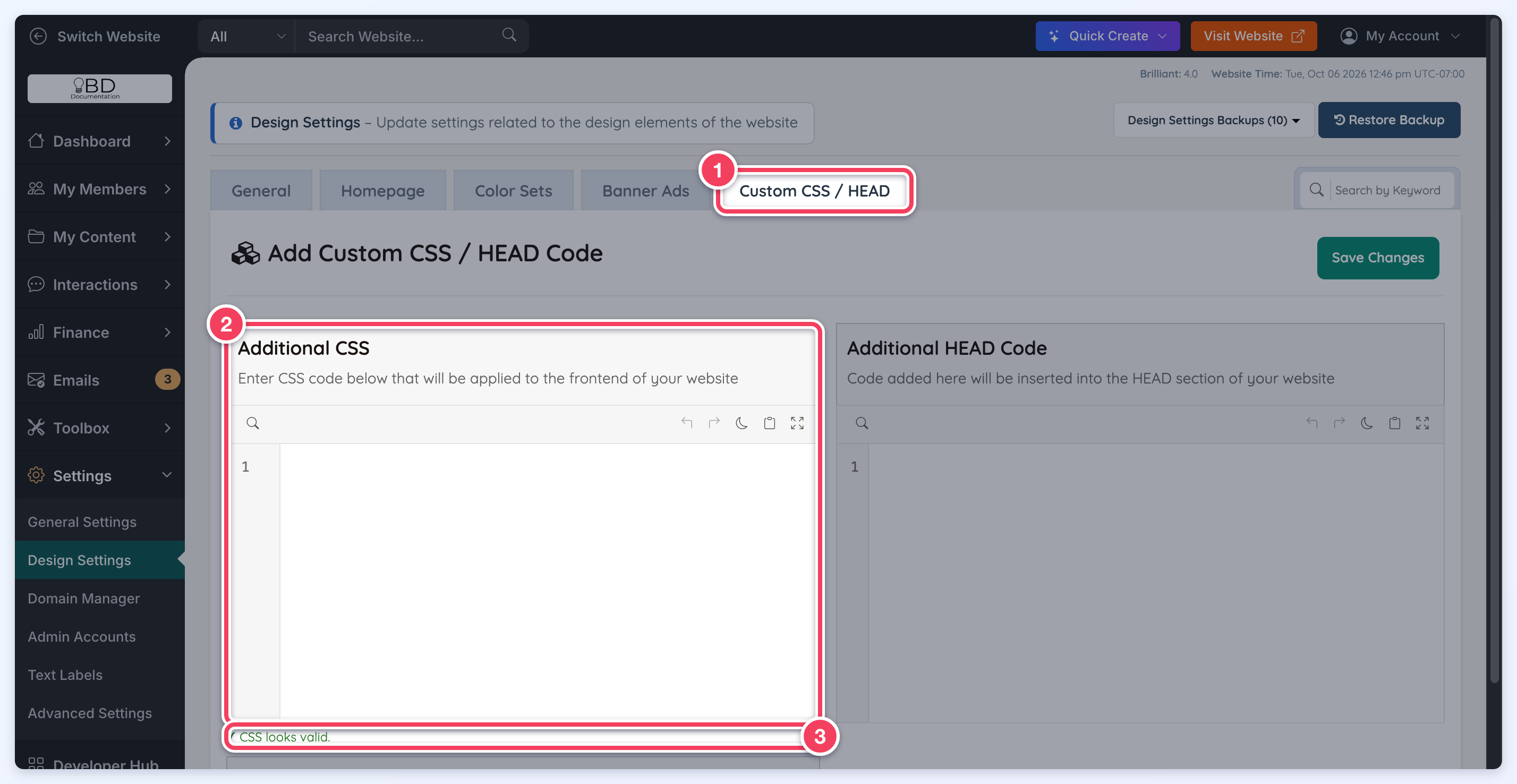Expand Additional CSS editor to fullscreen
The width and height of the screenshot is (1517, 784).
point(797,422)
